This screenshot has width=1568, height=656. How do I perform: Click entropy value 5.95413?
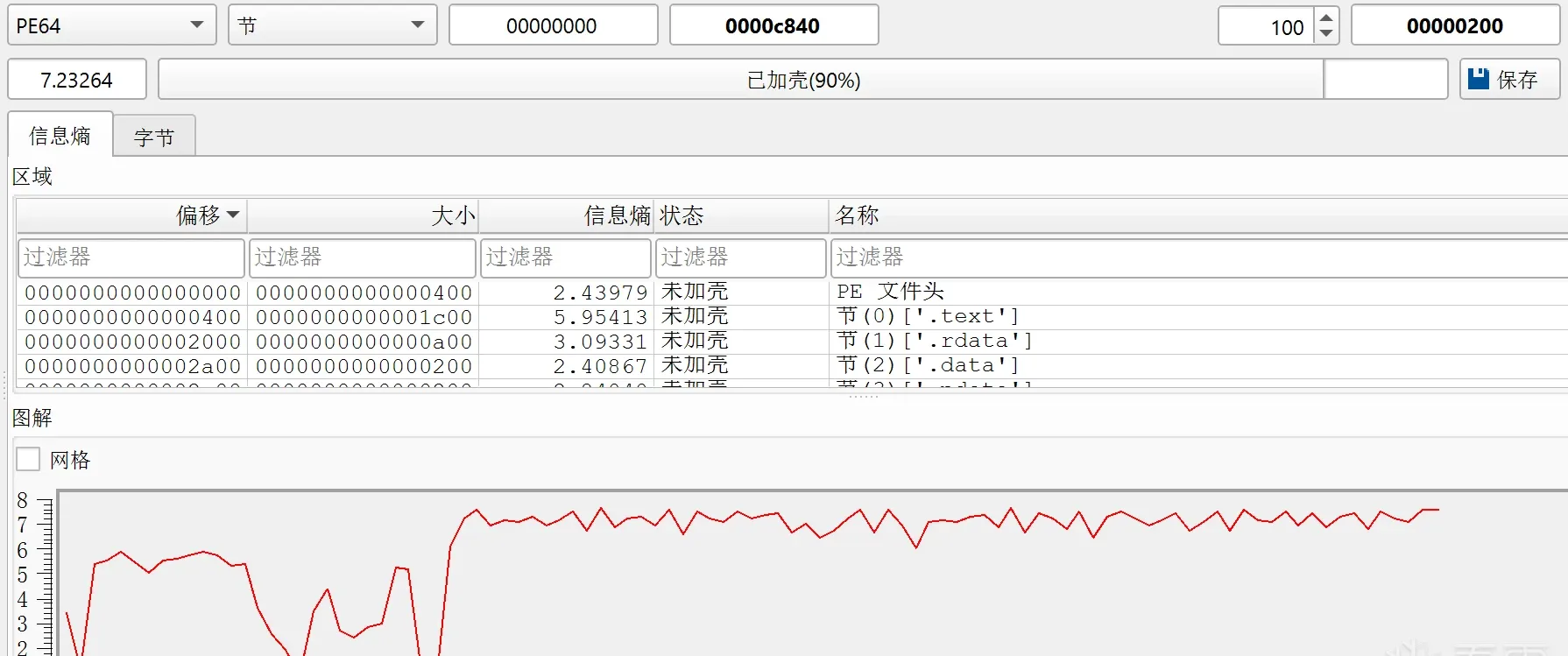pyautogui.click(x=600, y=317)
